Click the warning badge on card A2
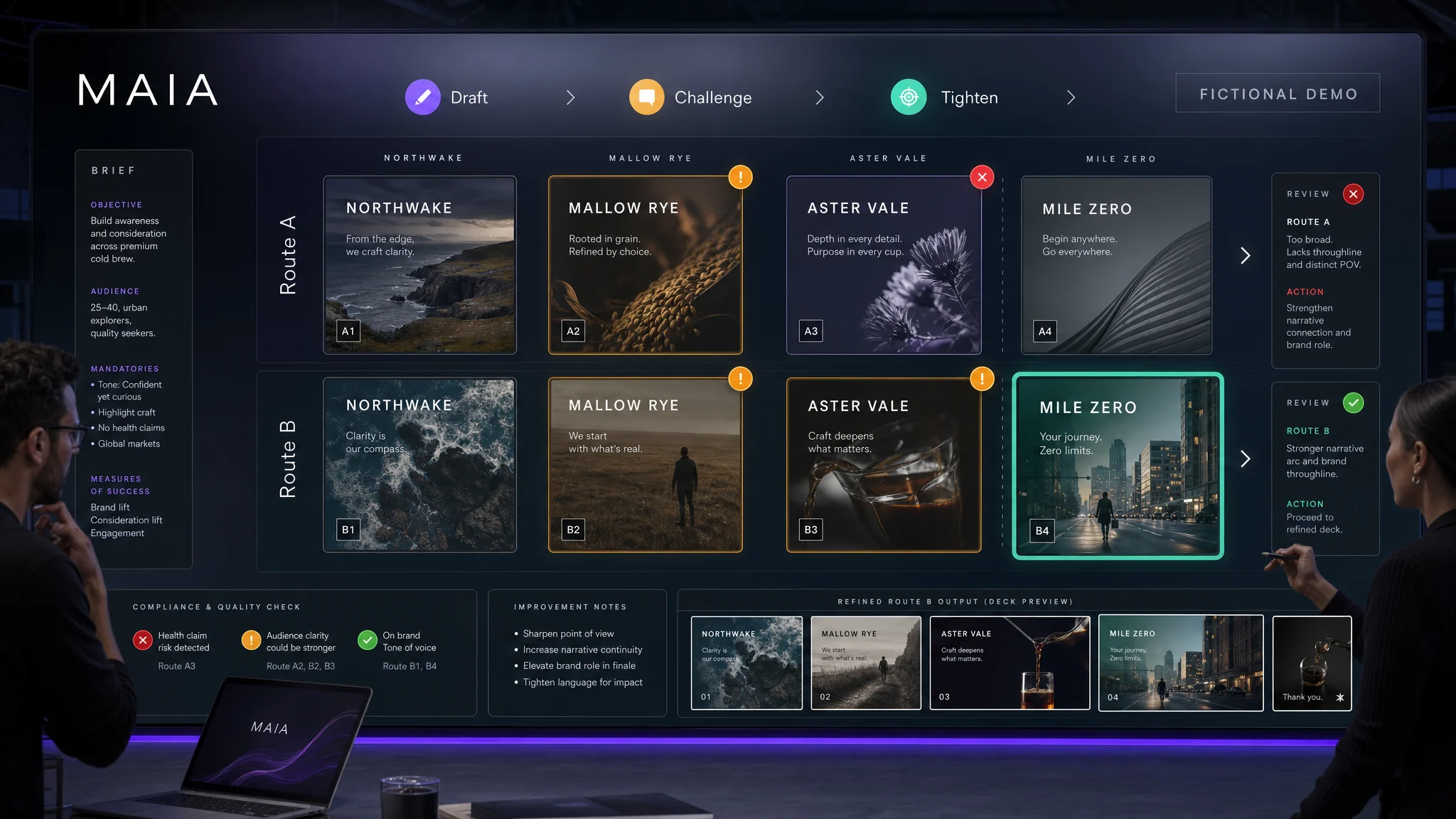The width and height of the screenshot is (1456, 819). click(740, 177)
